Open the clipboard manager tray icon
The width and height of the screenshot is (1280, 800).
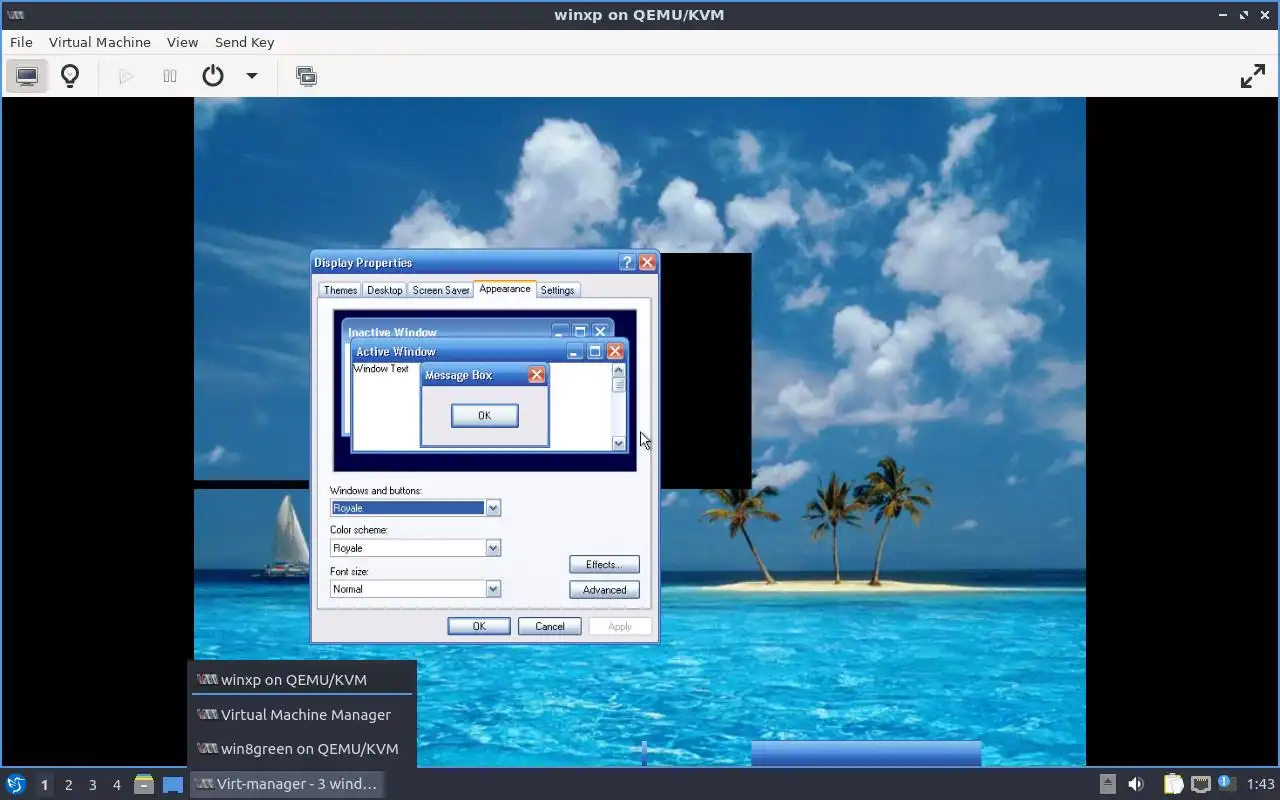[1173, 784]
